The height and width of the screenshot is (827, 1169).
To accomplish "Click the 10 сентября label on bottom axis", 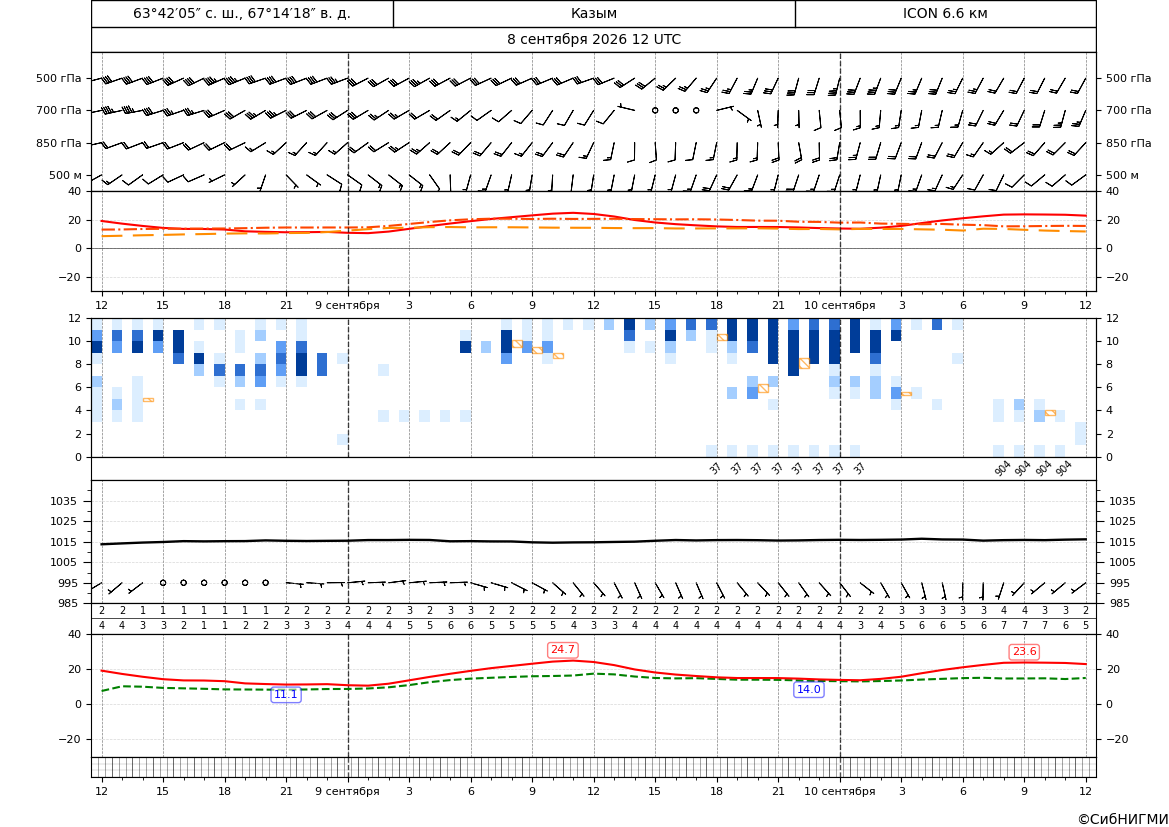I will pyautogui.click(x=839, y=791).
